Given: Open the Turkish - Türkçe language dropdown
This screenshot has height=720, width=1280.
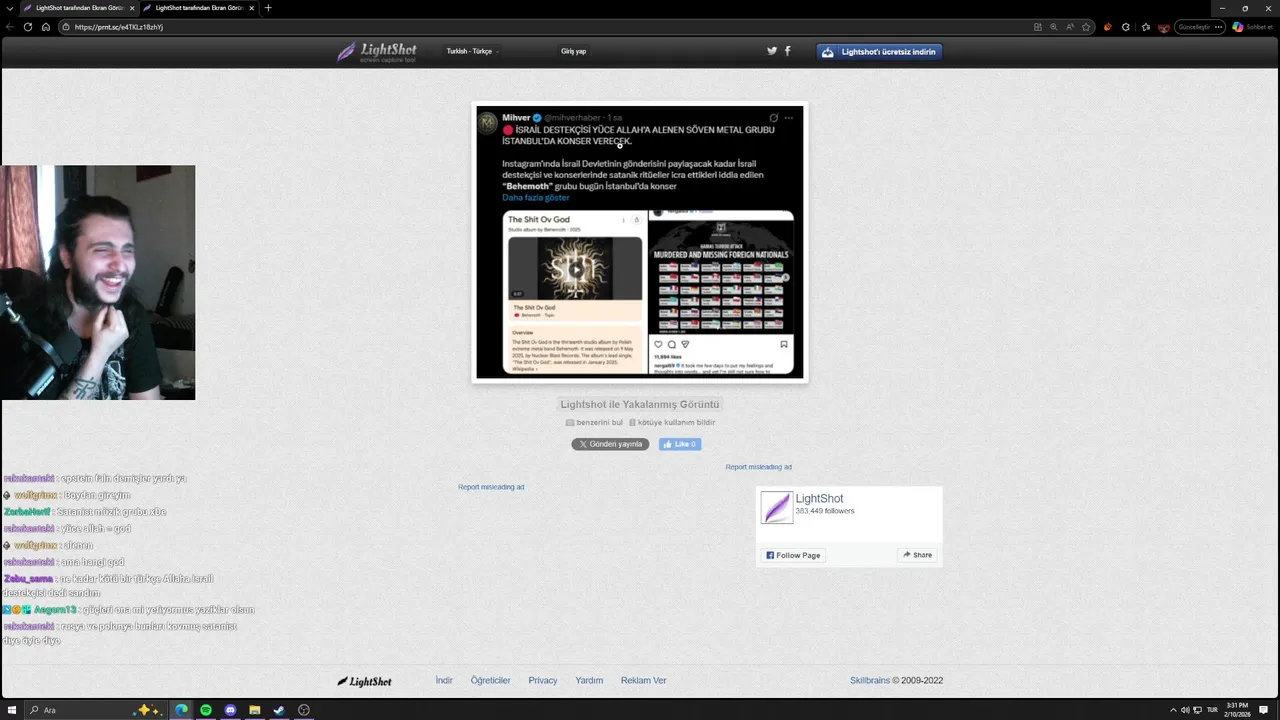Looking at the screenshot, I should (x=472, y=51).
